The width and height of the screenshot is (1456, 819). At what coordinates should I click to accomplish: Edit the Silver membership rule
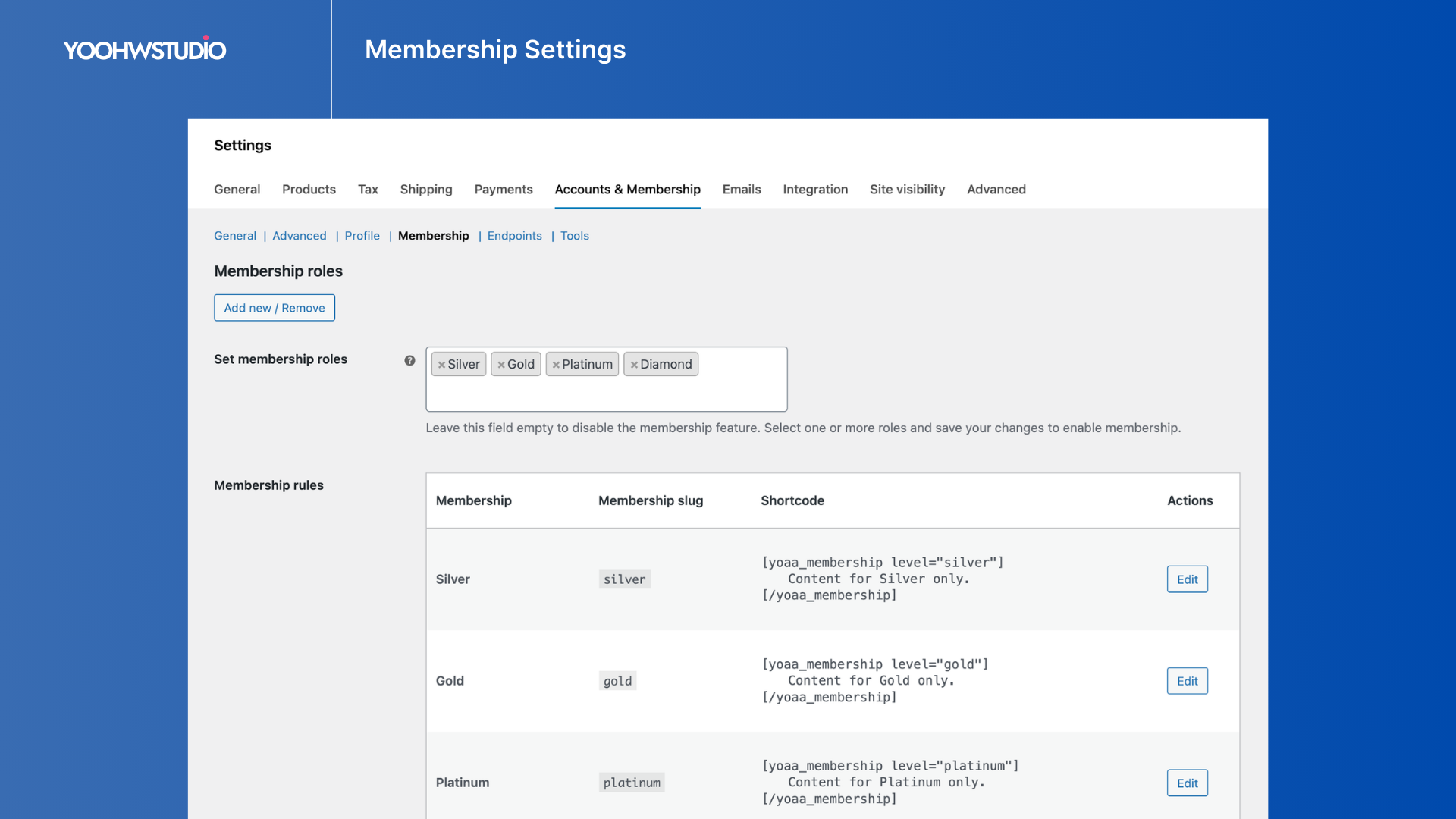pos(1187,579)
